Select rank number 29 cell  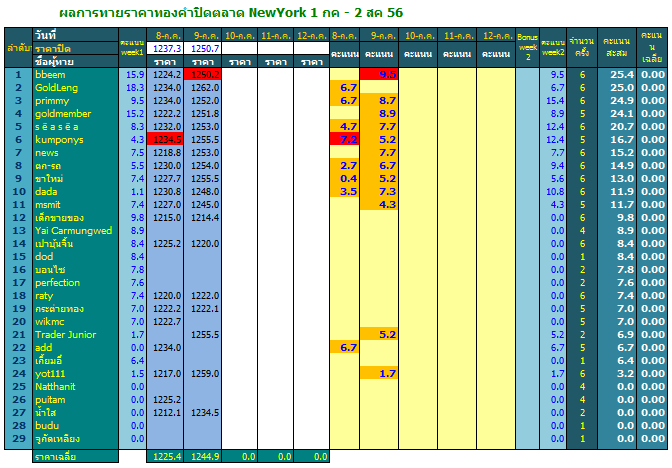tap(19, 438)
